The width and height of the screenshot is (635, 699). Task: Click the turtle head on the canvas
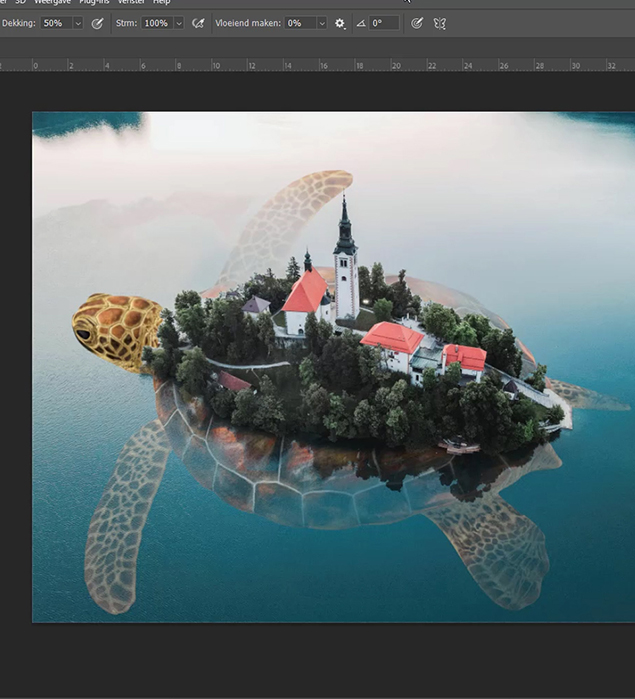(x=117, y=331)
